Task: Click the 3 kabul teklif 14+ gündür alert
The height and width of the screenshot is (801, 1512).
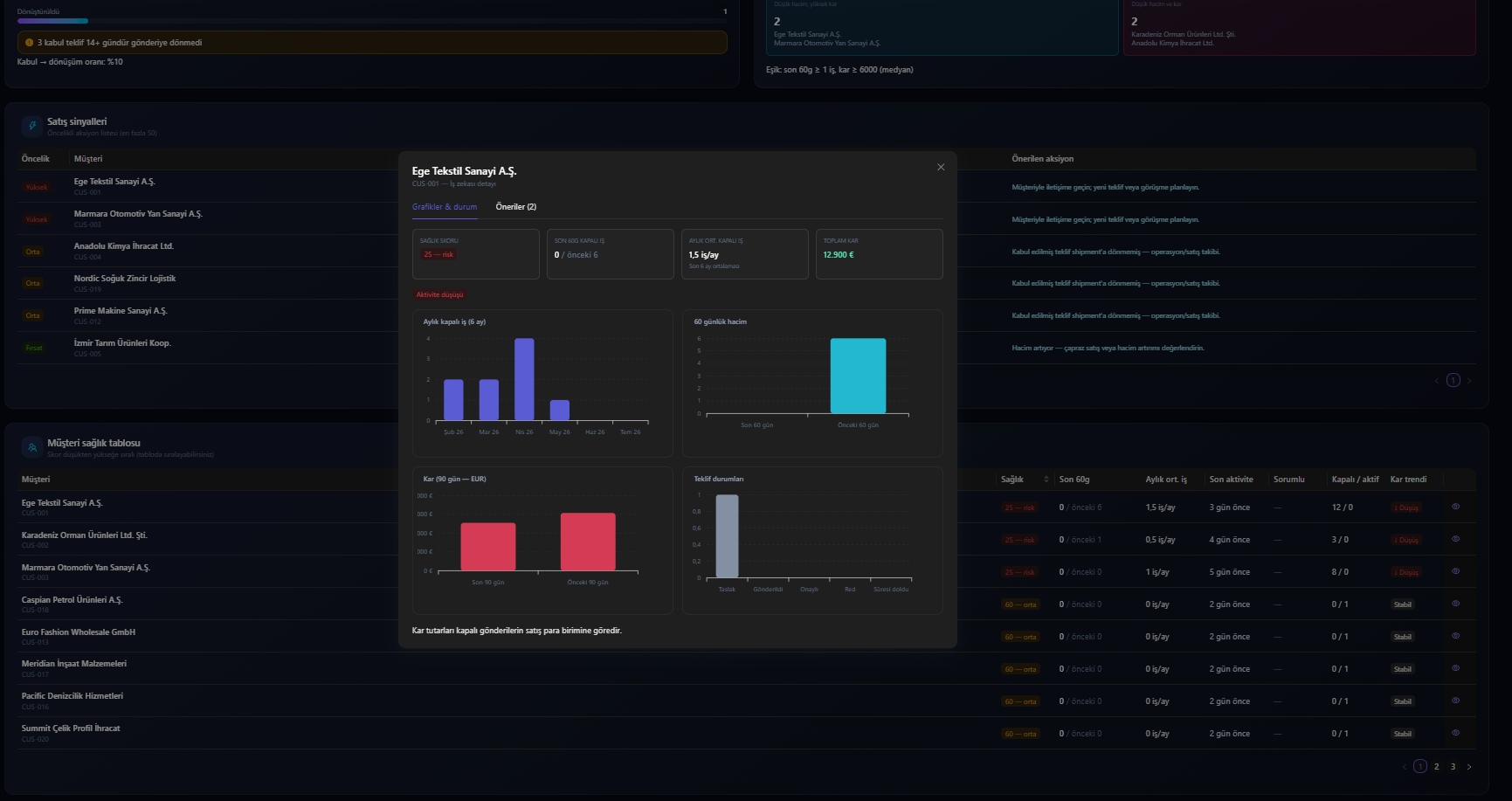Action: pyautogui.click(x=372, y=42)
